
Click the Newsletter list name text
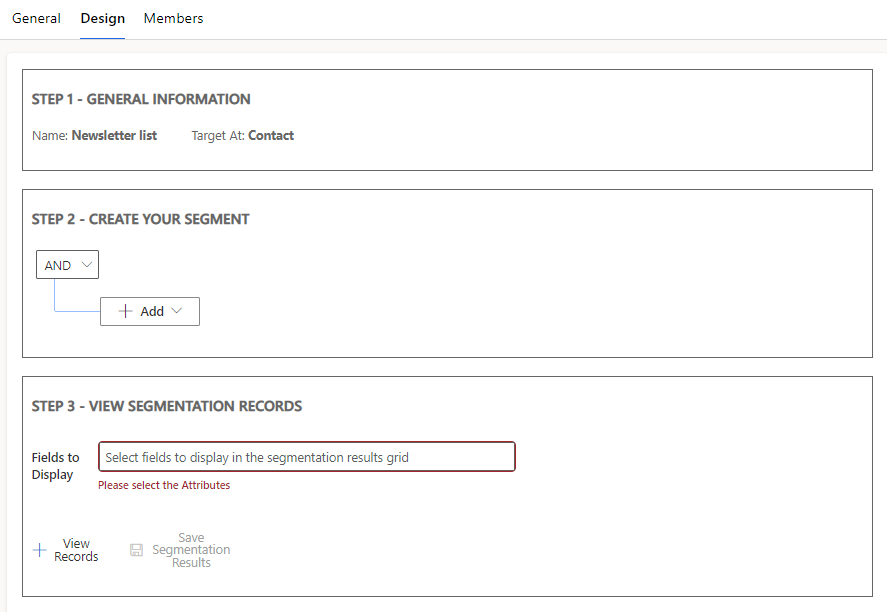pyautogui.click(x=115, y=135)
